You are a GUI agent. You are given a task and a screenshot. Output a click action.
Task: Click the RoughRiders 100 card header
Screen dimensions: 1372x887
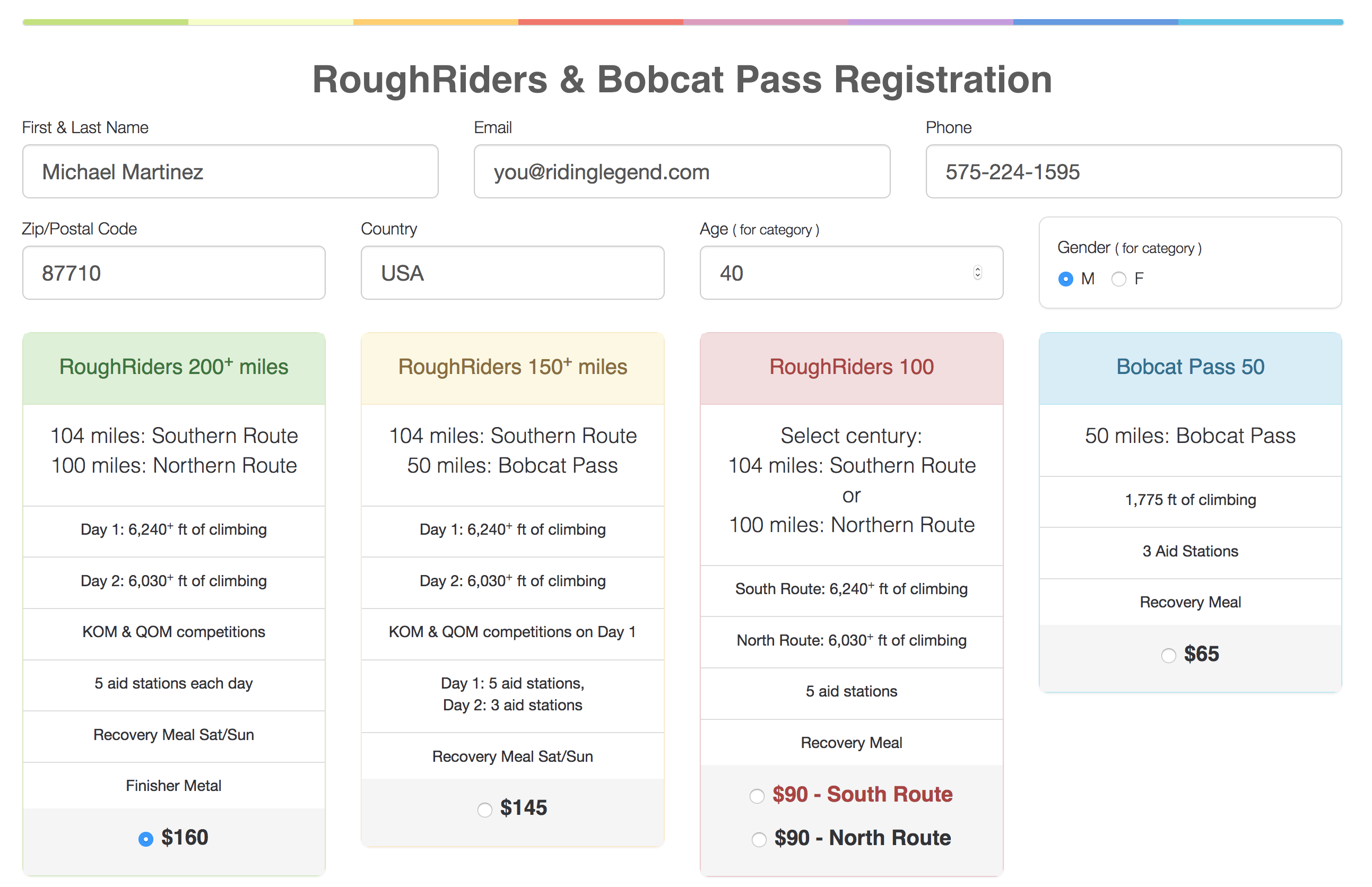(850, 368)
